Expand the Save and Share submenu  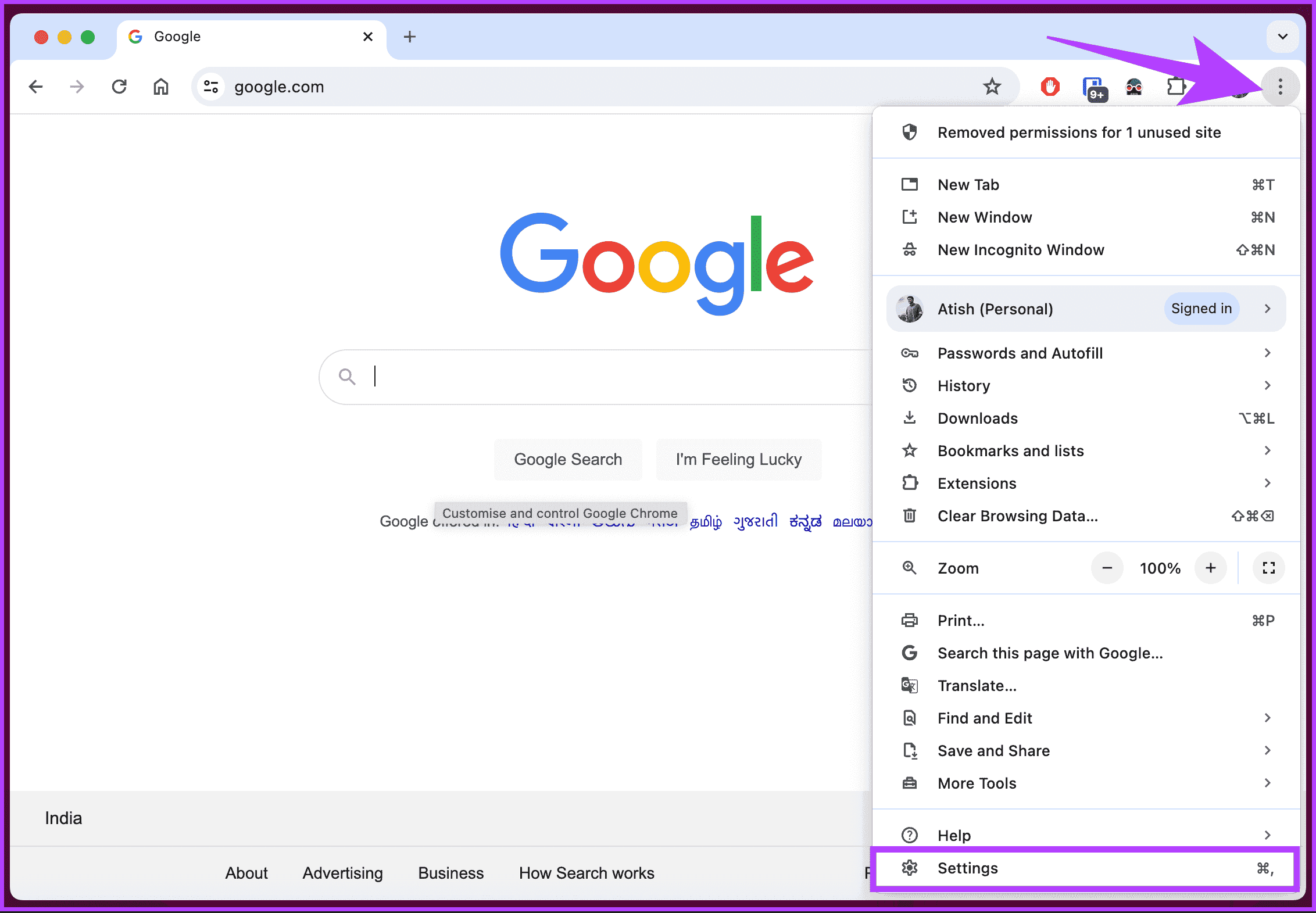[x=1086, y=751]
